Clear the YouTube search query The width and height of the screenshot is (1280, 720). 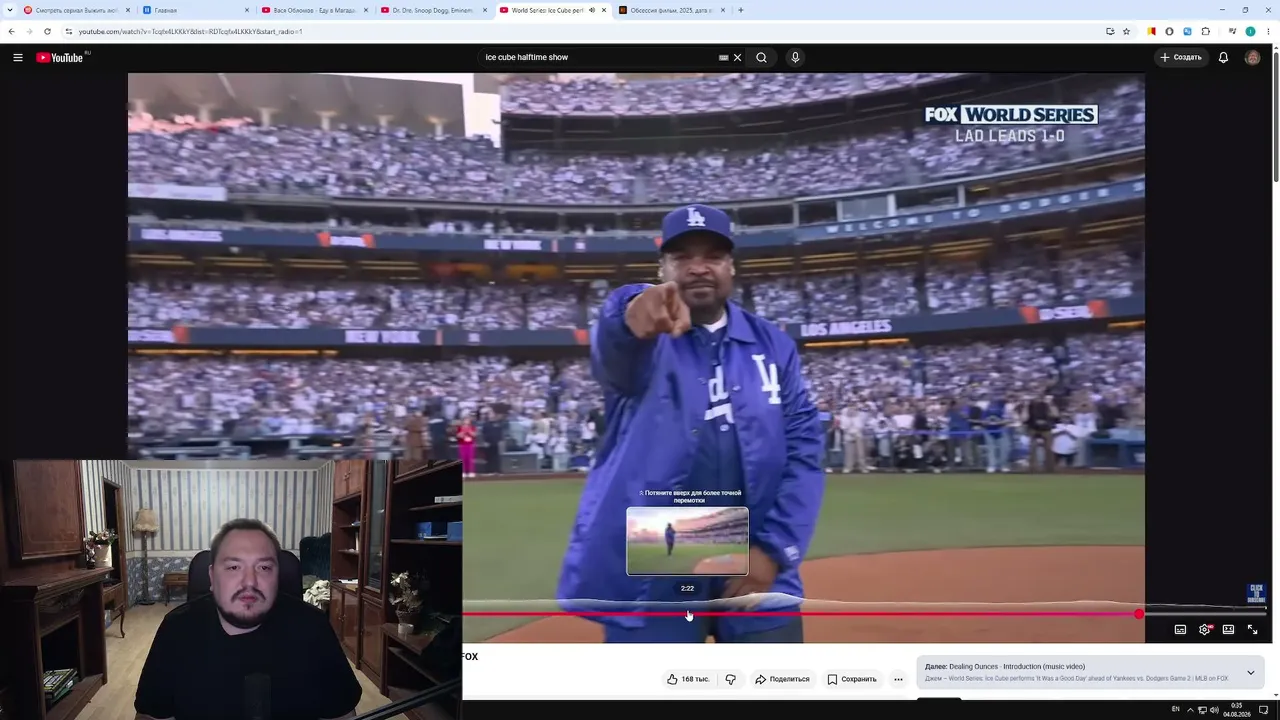tap(738, 57)
